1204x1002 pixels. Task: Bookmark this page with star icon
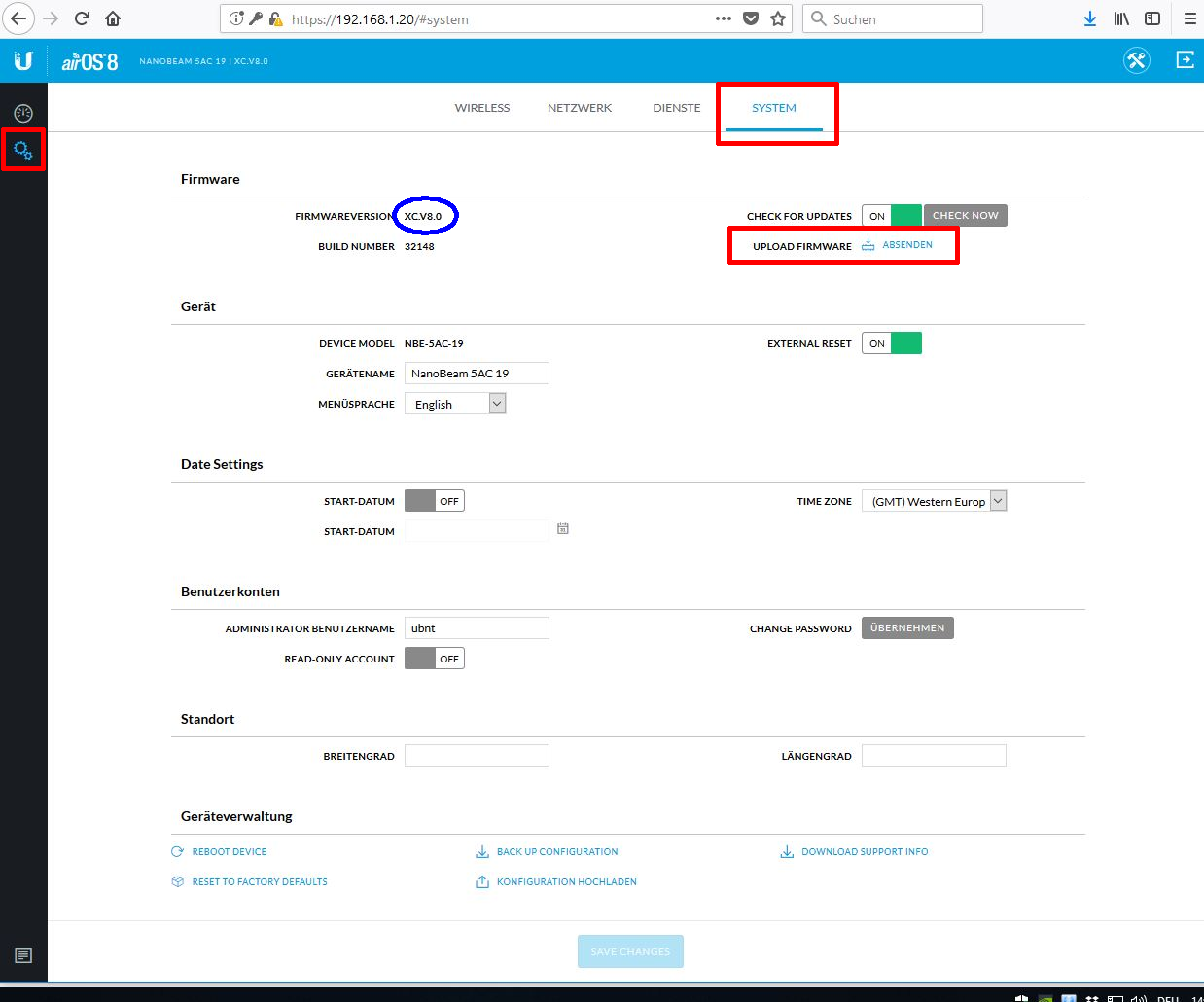click(x=778, y=18)
